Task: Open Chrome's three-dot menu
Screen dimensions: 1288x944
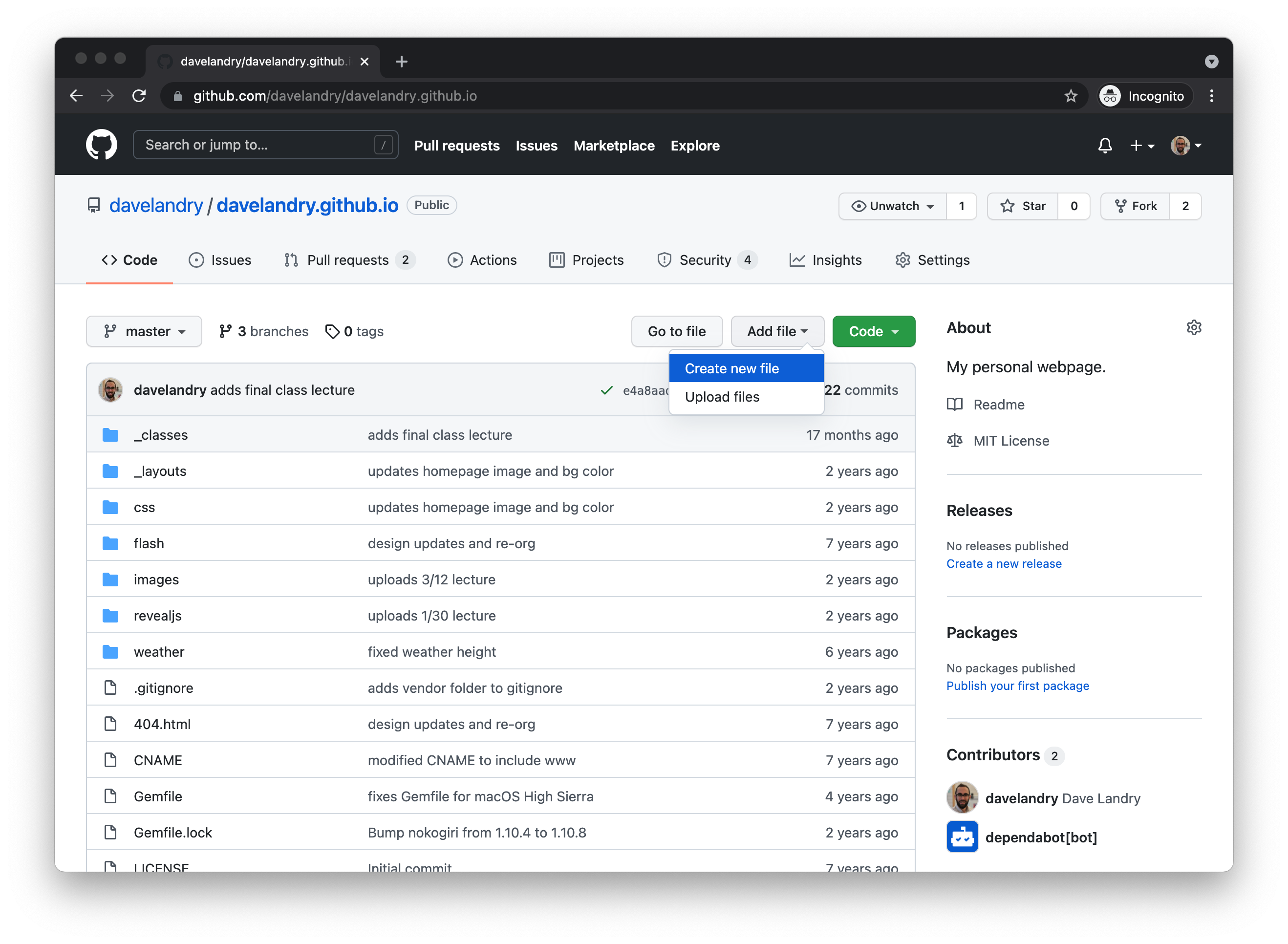Action: 1211,96
